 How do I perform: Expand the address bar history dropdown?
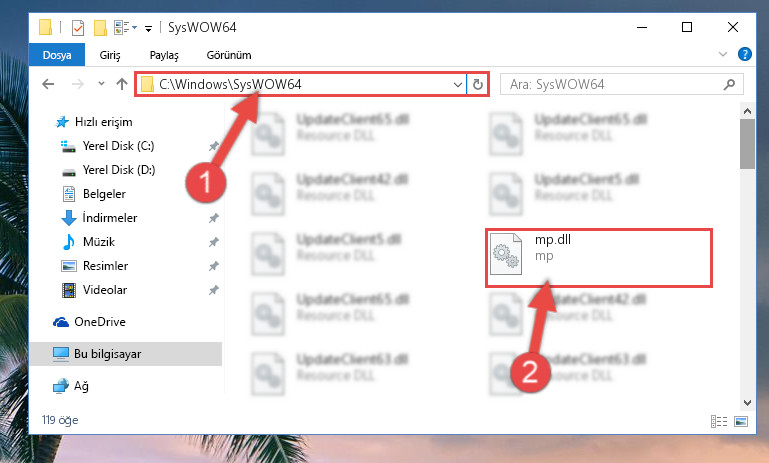point(458,84)
